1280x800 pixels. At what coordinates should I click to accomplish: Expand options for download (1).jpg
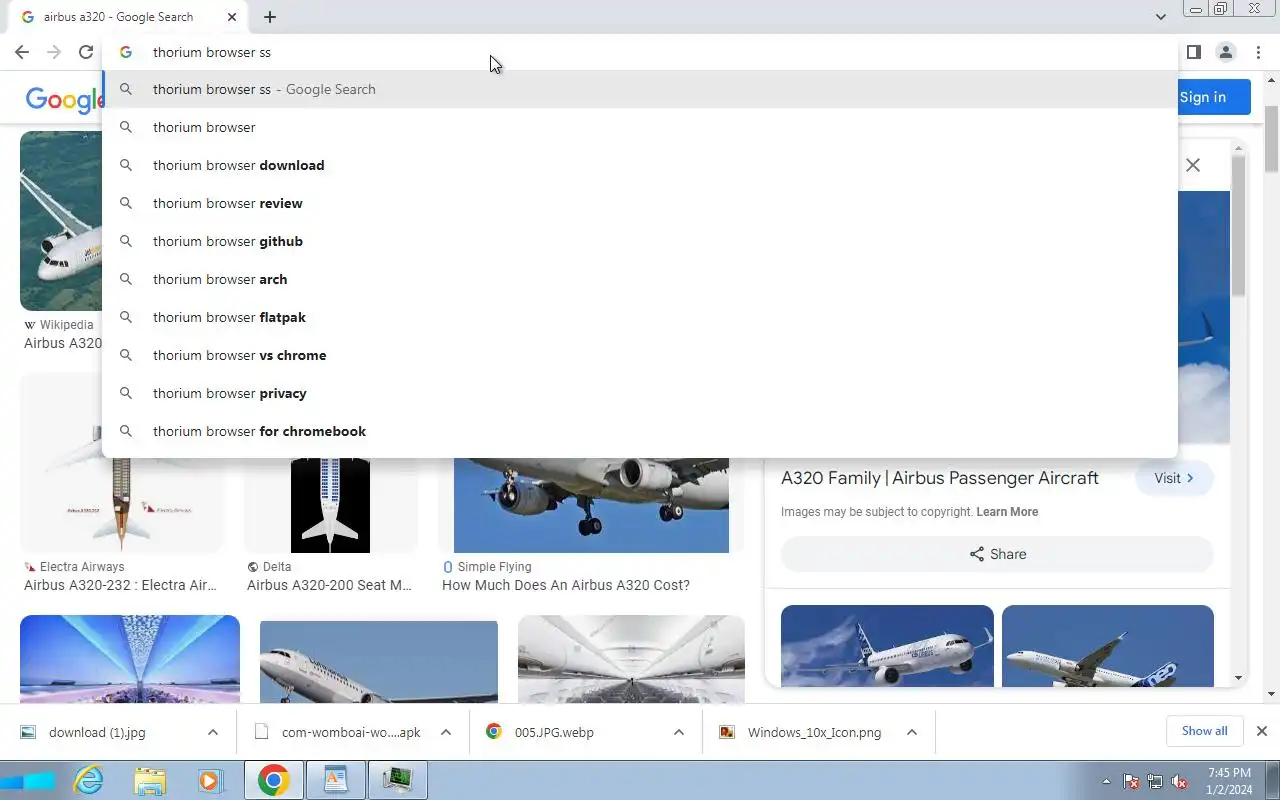[x=213, y=732]
